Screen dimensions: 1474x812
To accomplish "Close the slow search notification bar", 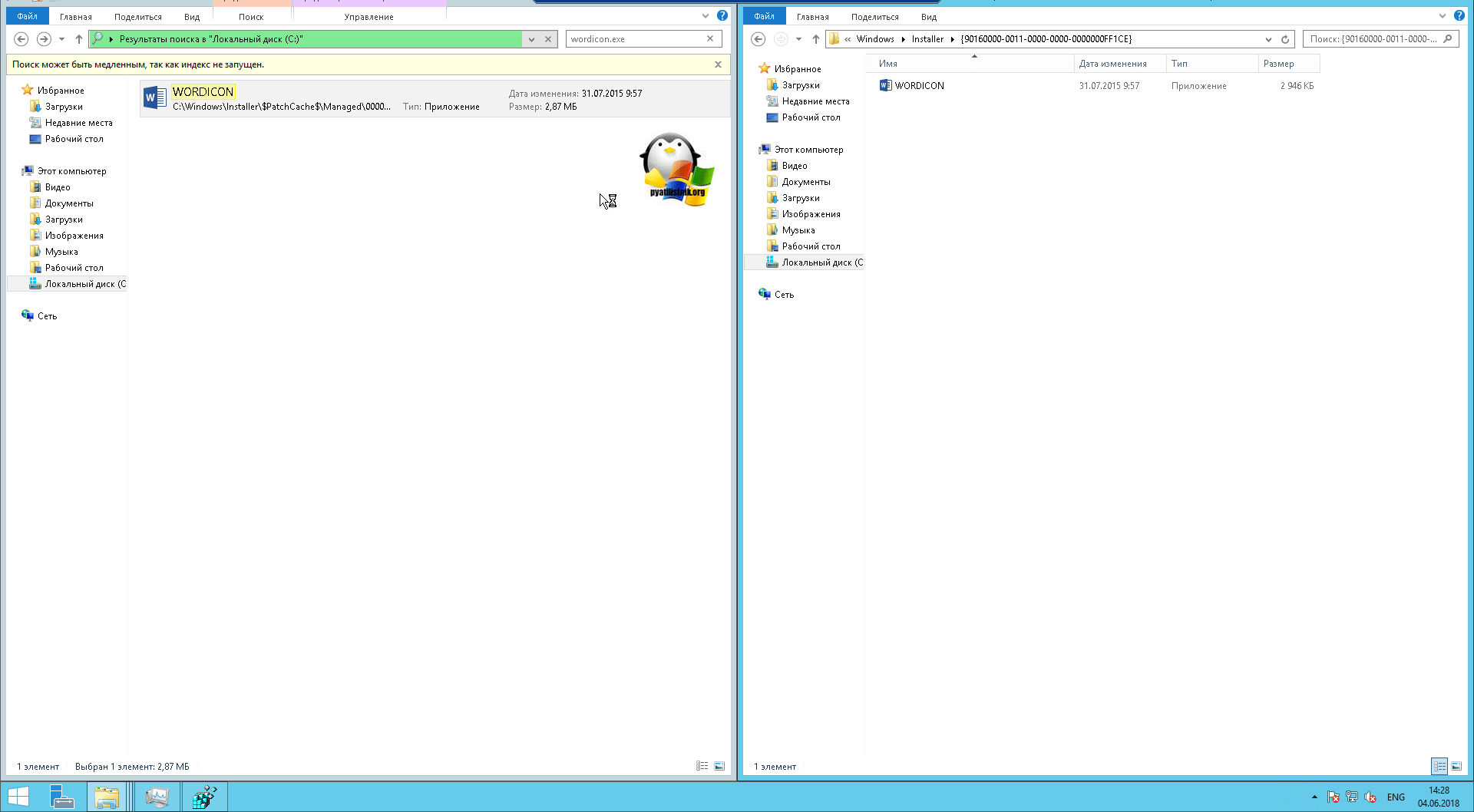I will [x=718, y=64].
